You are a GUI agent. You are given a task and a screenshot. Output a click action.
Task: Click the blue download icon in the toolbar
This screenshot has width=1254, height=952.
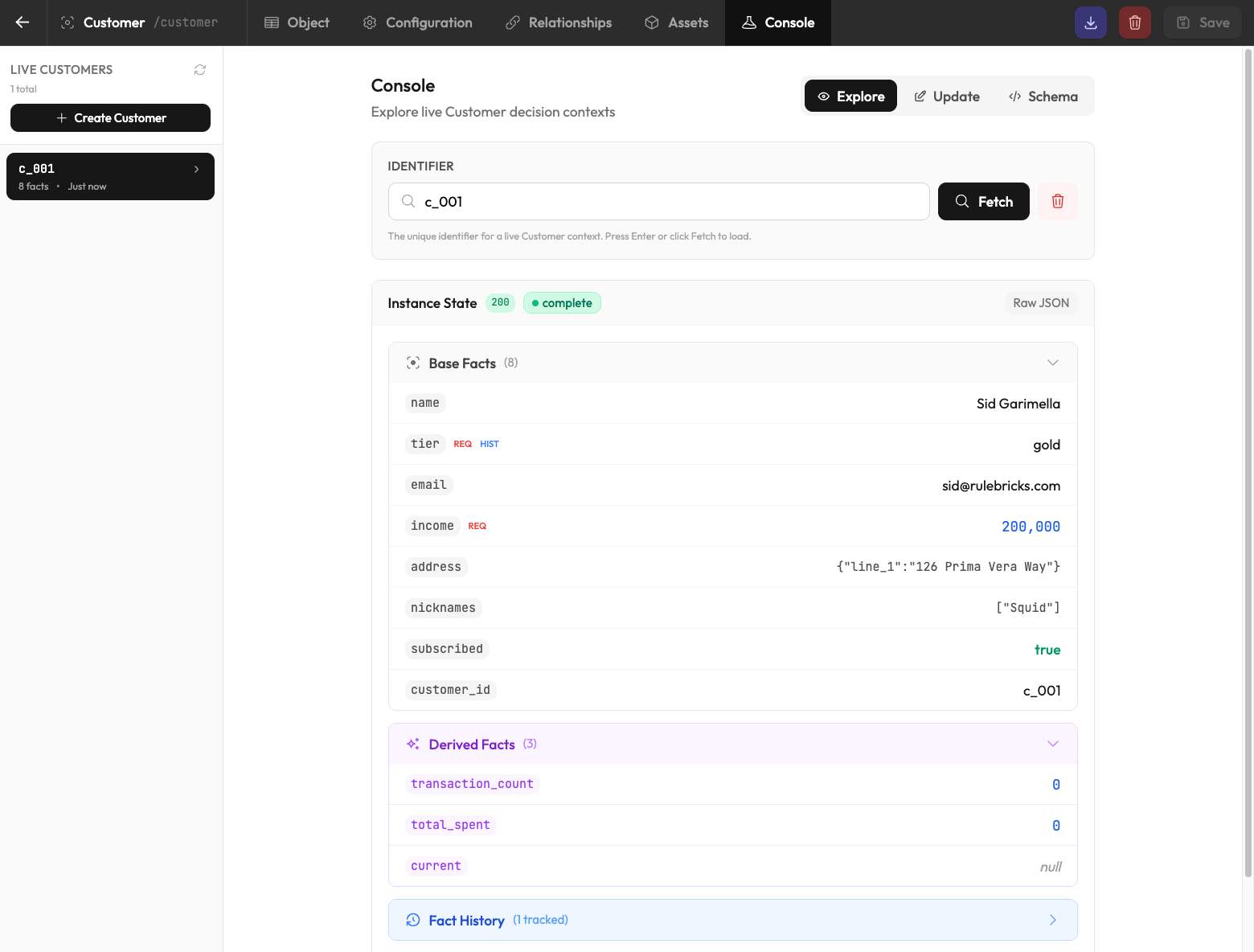(1090, 23)
